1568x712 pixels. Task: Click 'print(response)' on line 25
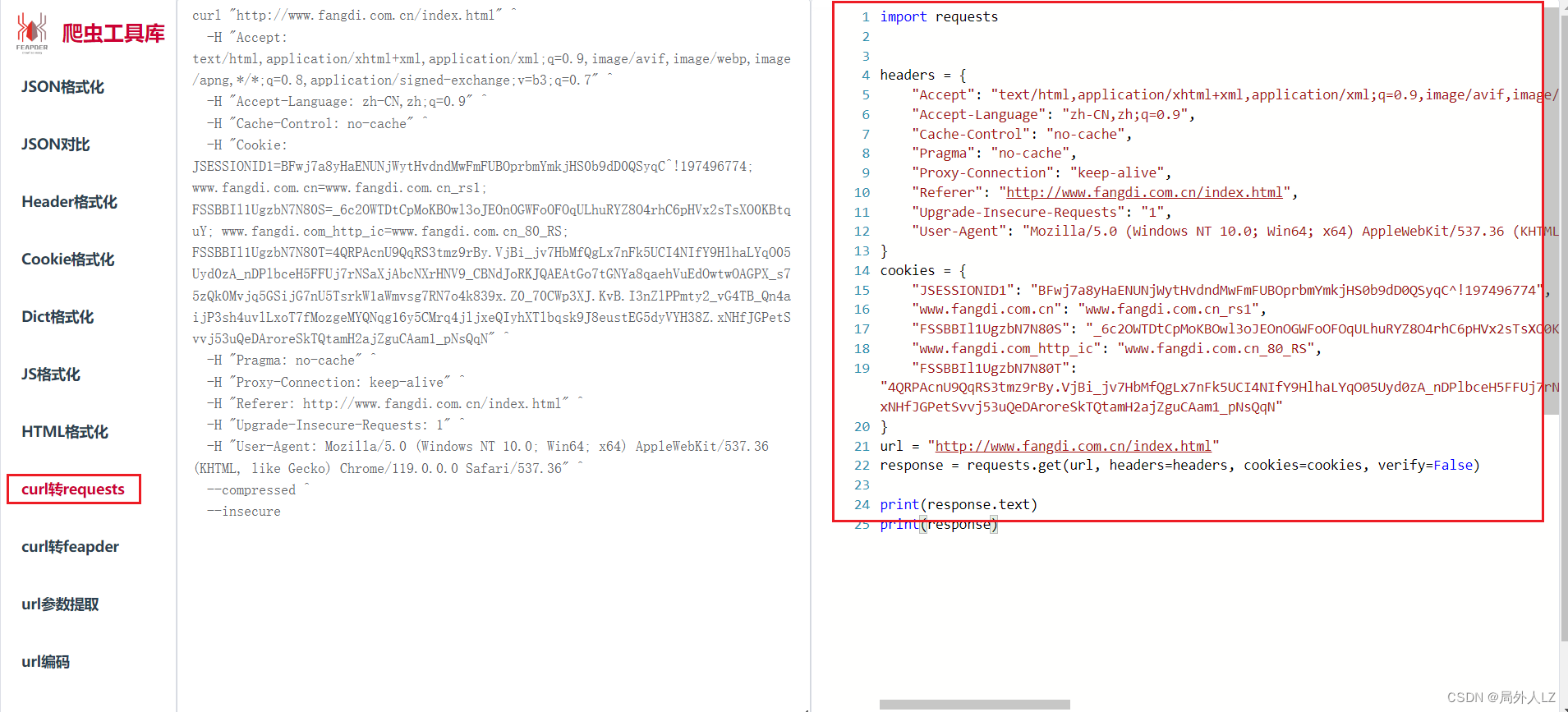click(939, 524)
